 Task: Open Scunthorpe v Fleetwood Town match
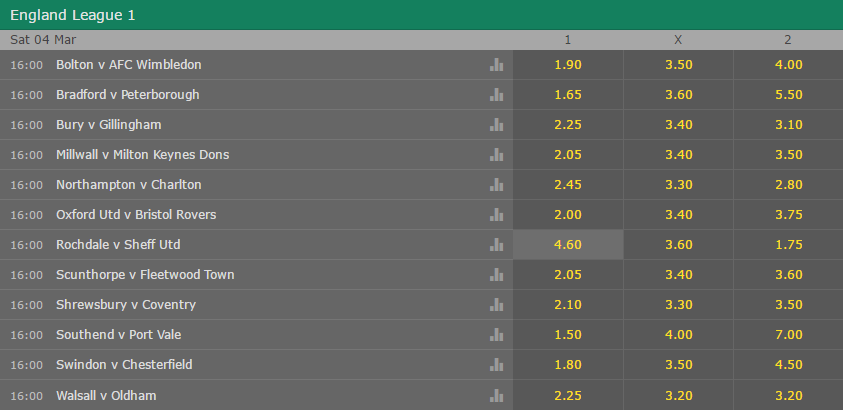tap(145, 275)
